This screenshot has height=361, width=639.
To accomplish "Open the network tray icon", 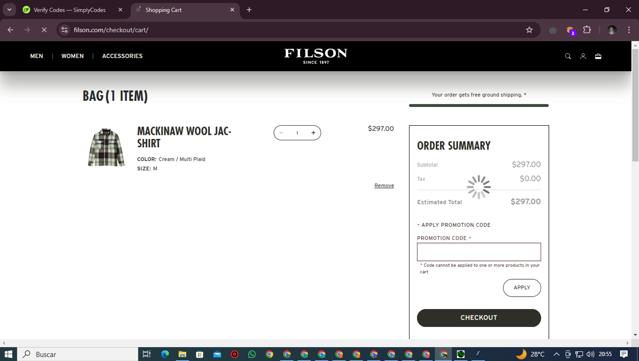I will click(x=579, y=354).
